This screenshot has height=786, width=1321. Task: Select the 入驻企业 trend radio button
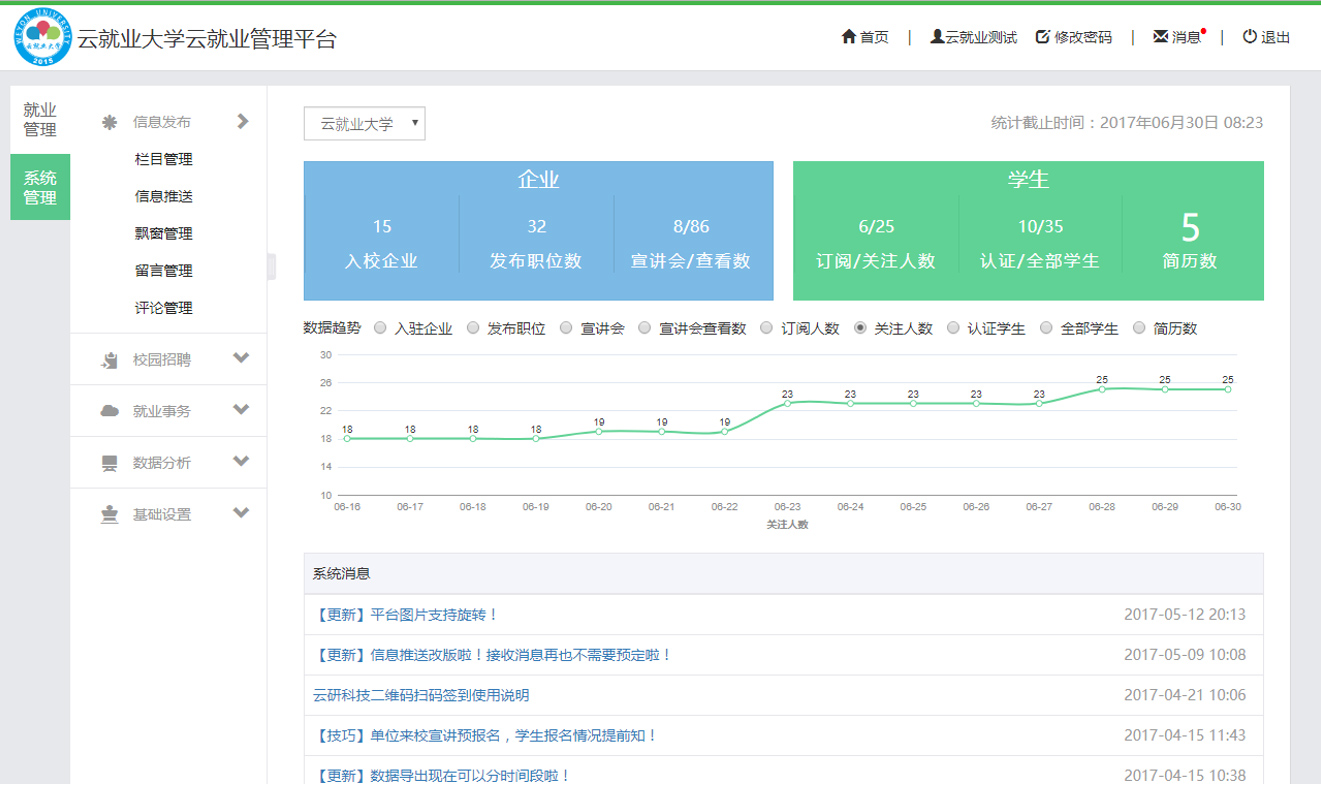coord(380,328)
